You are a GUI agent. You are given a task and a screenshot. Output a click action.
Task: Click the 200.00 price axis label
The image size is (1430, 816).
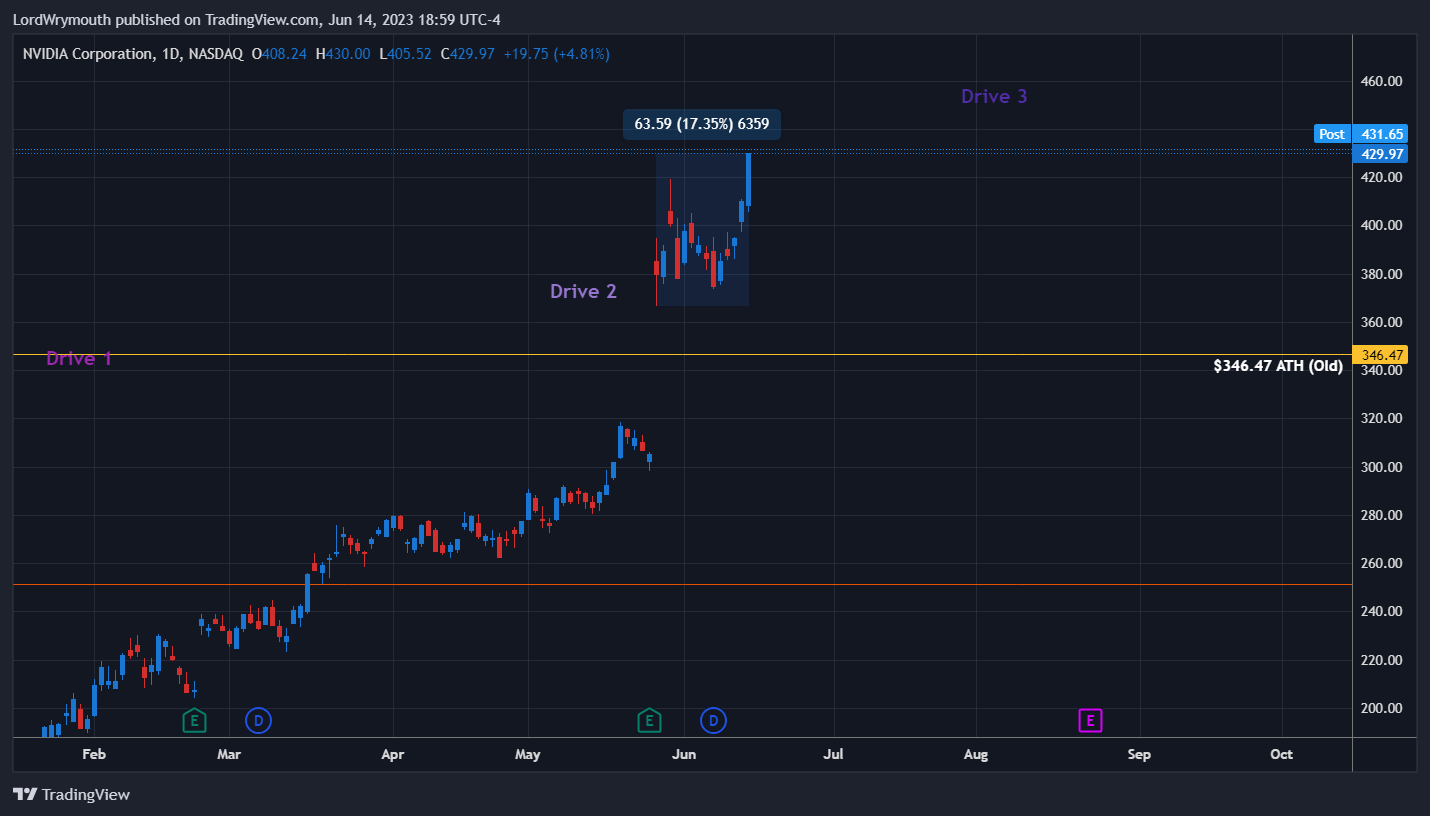click(x=1381, y=708)
